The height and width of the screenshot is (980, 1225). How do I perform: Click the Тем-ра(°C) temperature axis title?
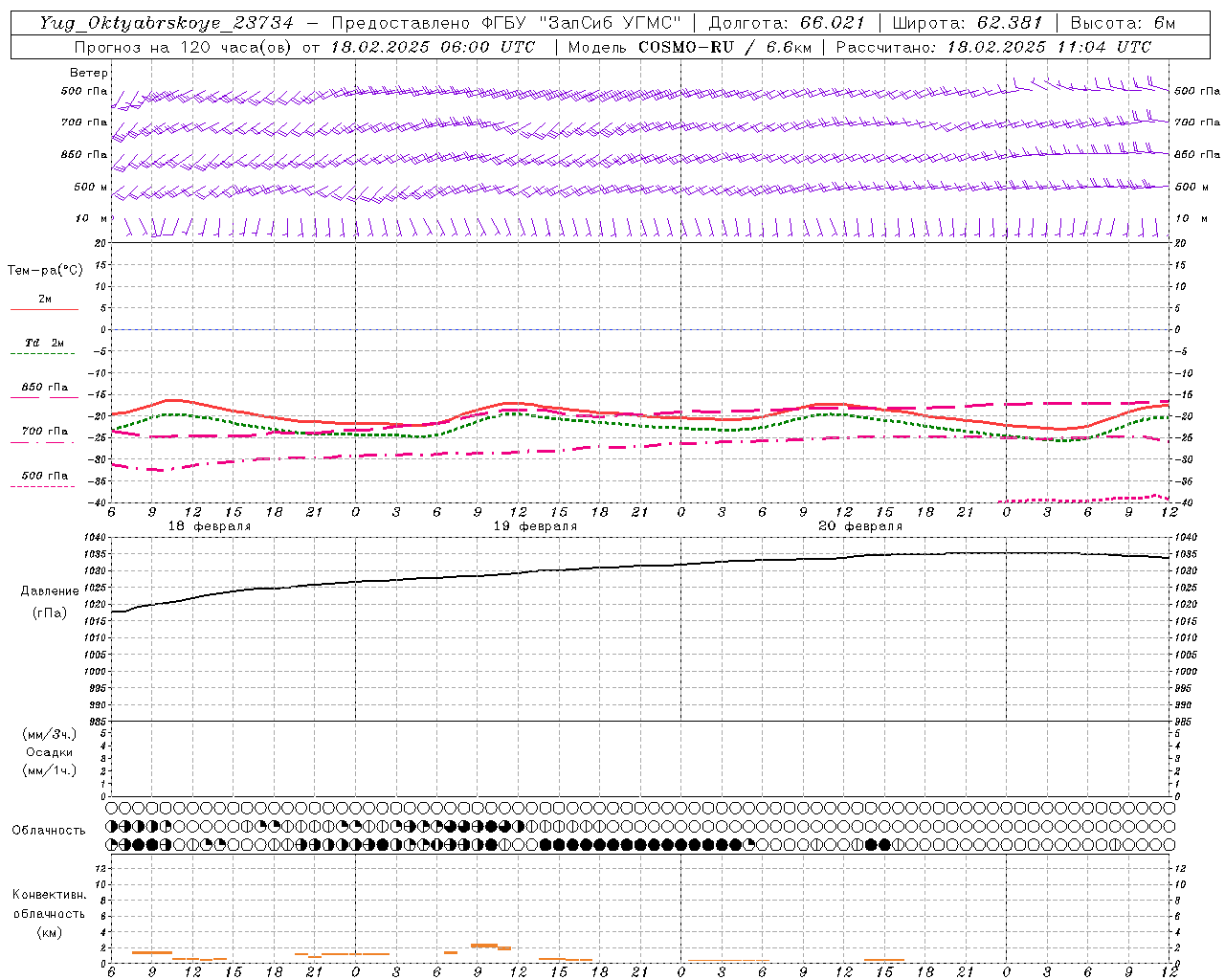(x=45, y=271)
